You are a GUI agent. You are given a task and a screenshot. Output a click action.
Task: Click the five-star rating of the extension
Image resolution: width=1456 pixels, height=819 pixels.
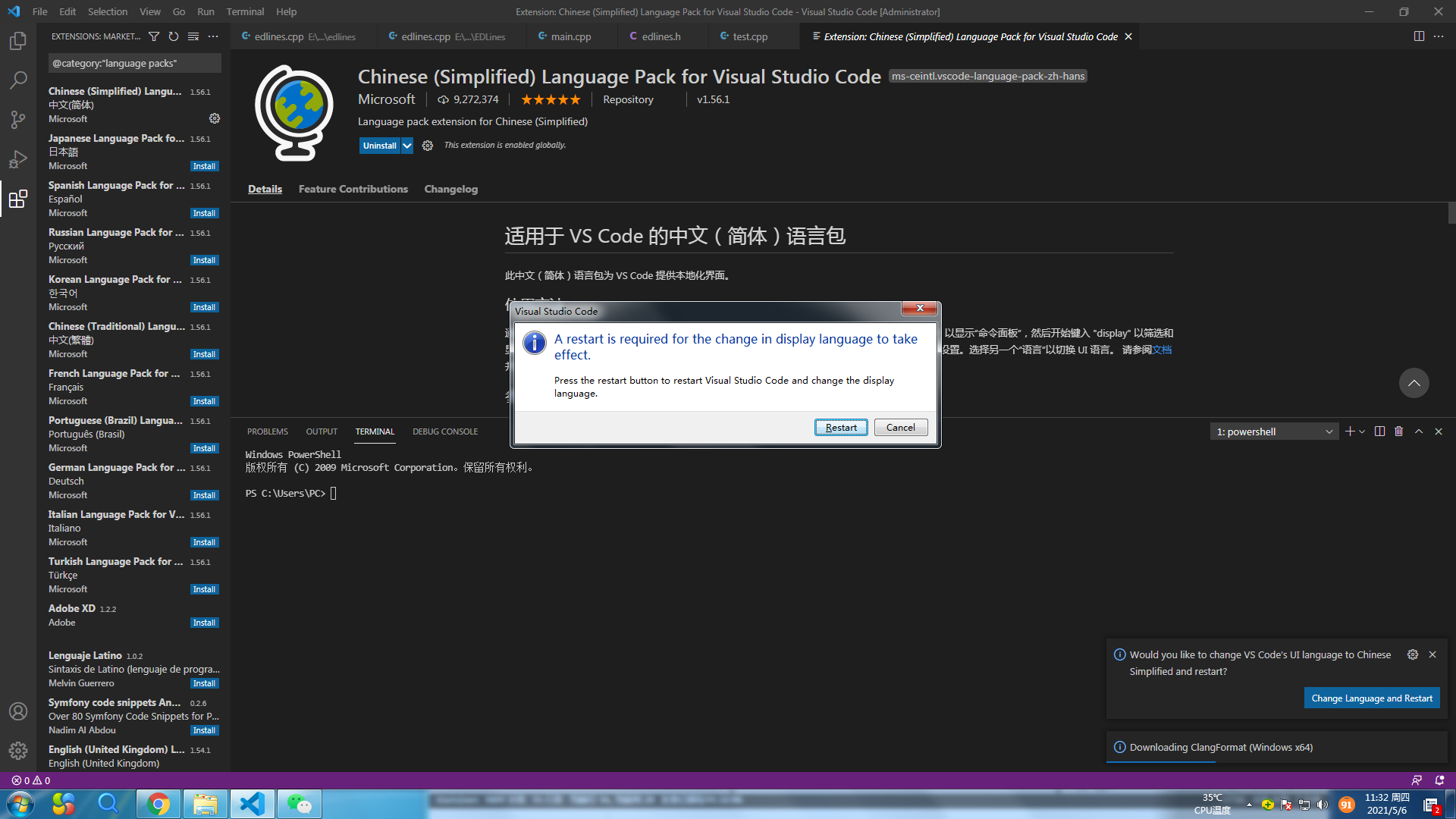[x=551, y=99]
